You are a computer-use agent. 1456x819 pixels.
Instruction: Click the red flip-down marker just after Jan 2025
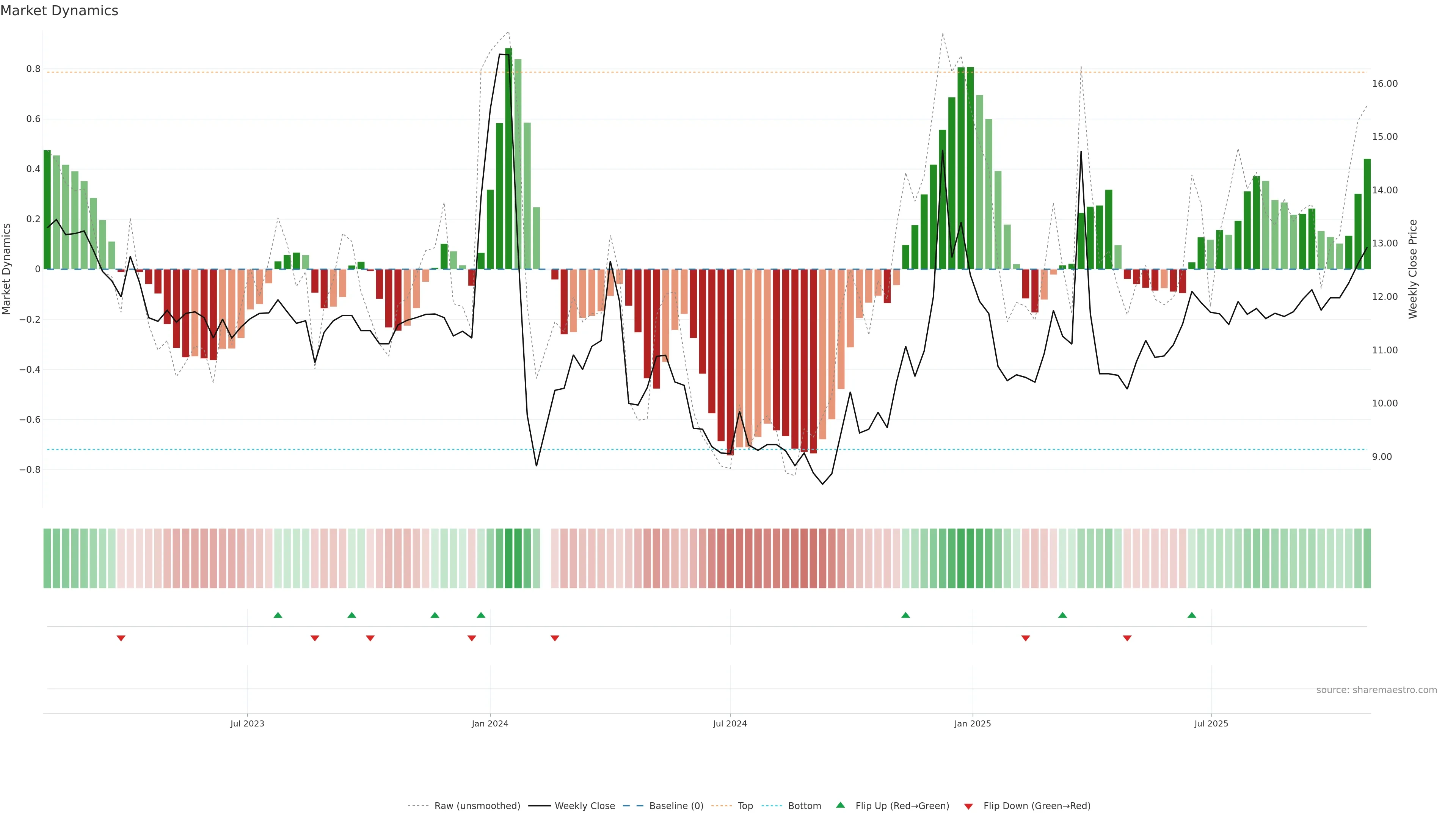point(1025,638)
